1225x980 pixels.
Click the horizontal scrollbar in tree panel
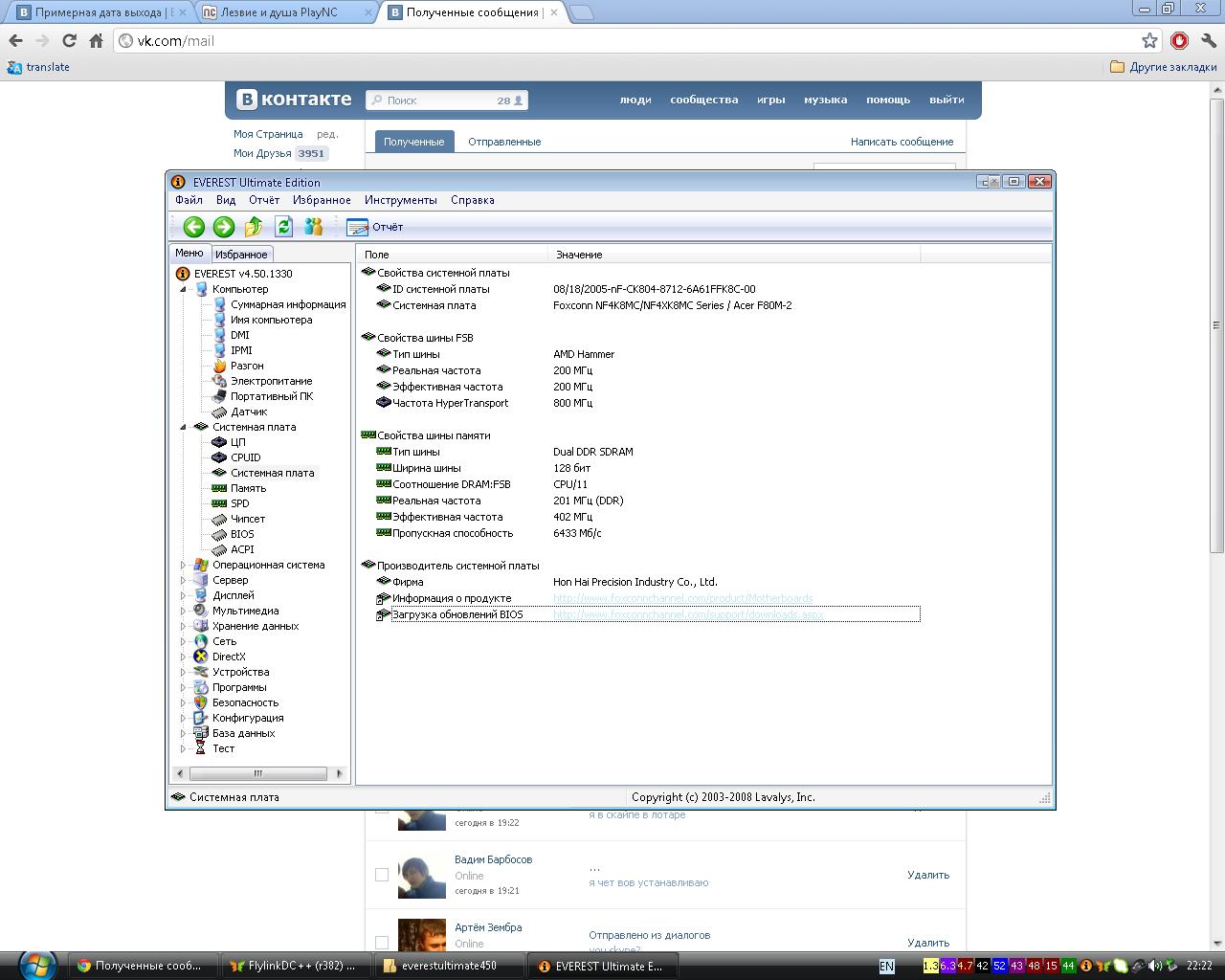click(x=259, y=773)
